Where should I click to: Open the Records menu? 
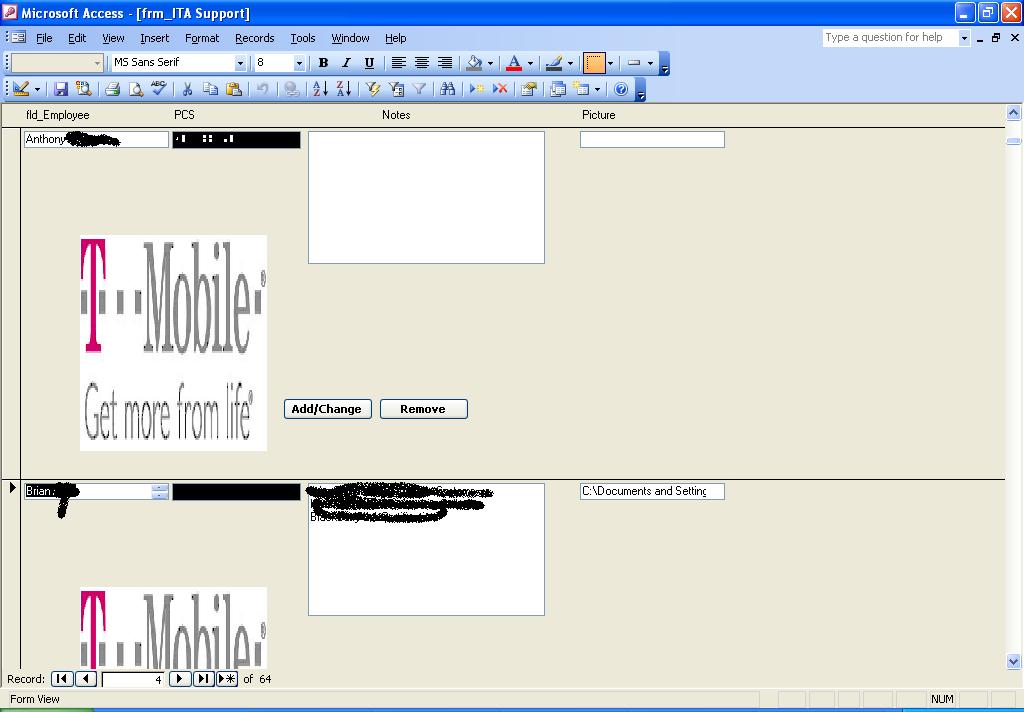[x=255, y=38]
